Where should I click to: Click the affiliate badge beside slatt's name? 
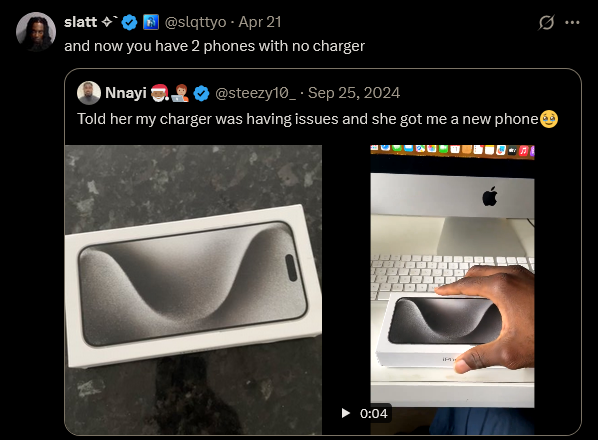pyautogui.click(x=151, y=22)
